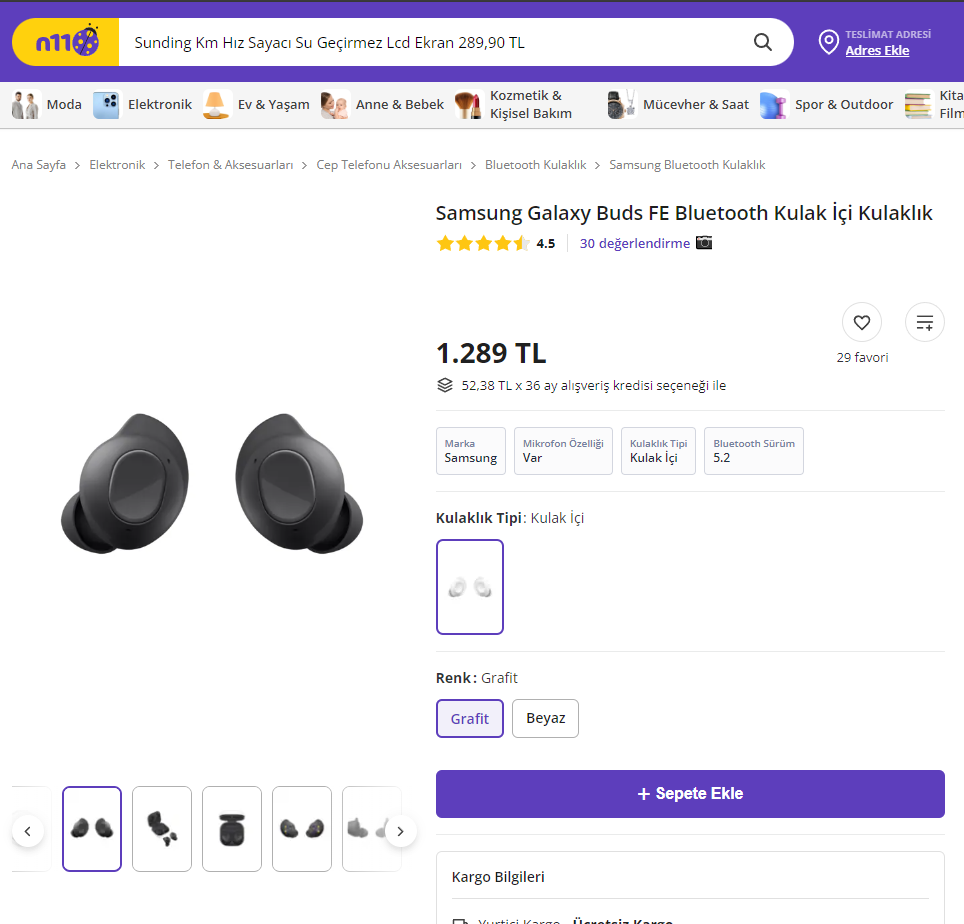This screenshot has height=924, width=964.
Task: Click the shopping credit layers icon
Action: pyautogui.click(x=445, y=385)
